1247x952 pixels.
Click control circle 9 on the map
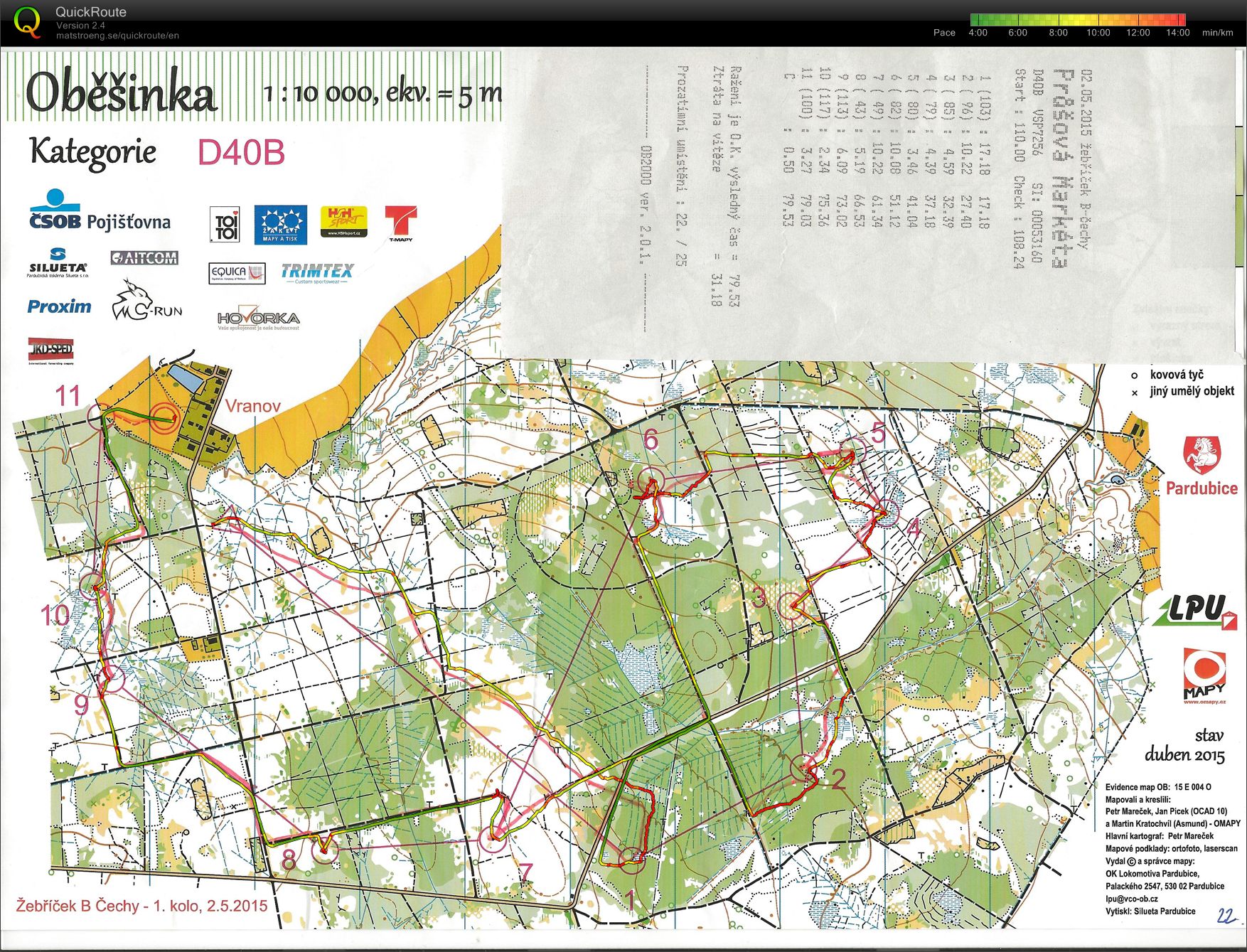(x=112, y=679)
